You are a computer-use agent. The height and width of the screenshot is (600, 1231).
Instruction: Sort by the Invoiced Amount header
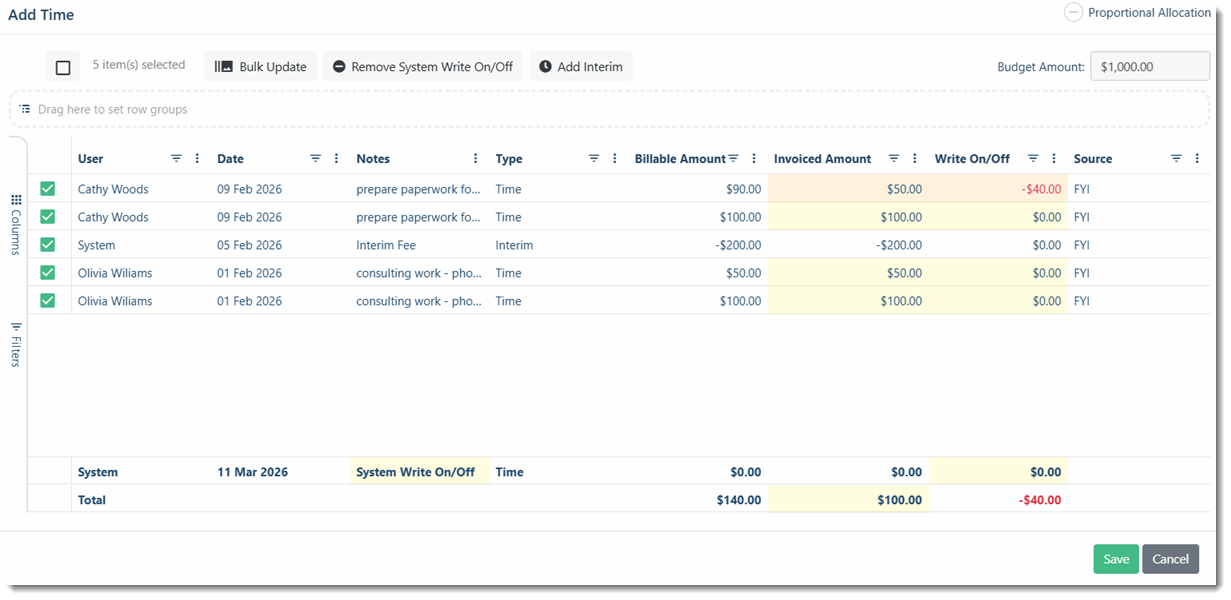click(822, 159)
